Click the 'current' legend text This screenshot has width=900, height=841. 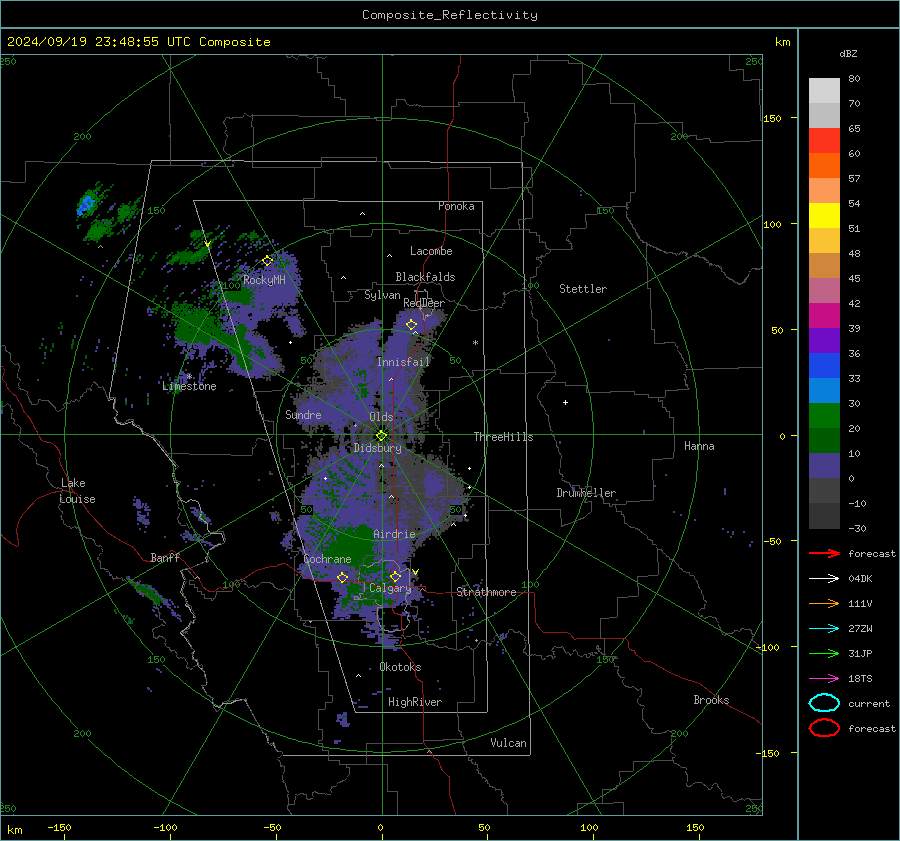[869, 704]
